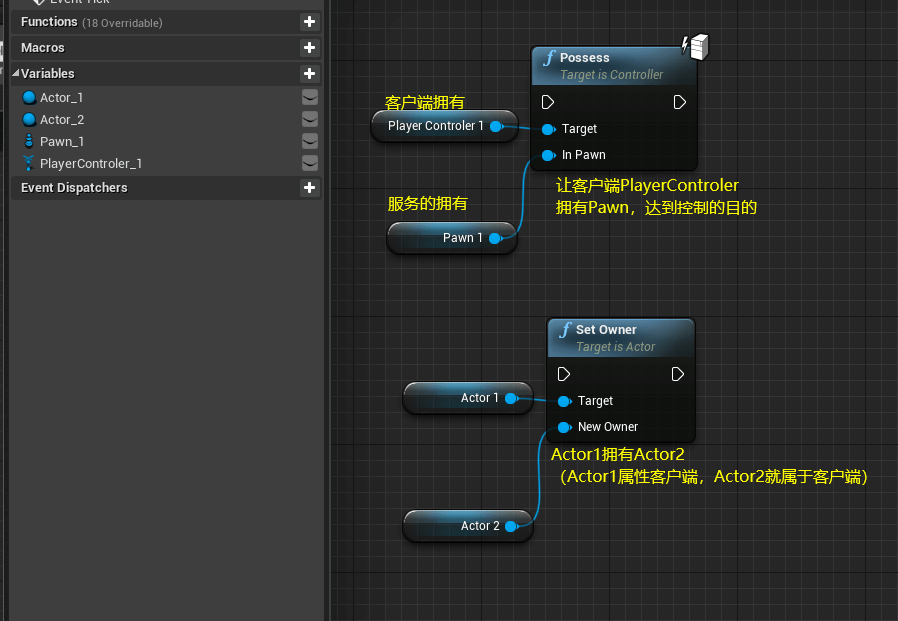The image size is (898, 621).
Task: Select the Player Controler 1 variable node
Action: click(x=444, y=126)
